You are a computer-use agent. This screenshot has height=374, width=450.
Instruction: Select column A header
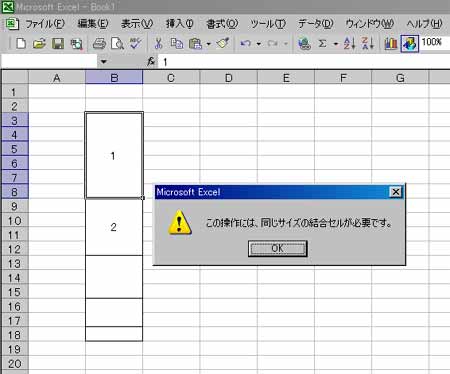[57, 78]
